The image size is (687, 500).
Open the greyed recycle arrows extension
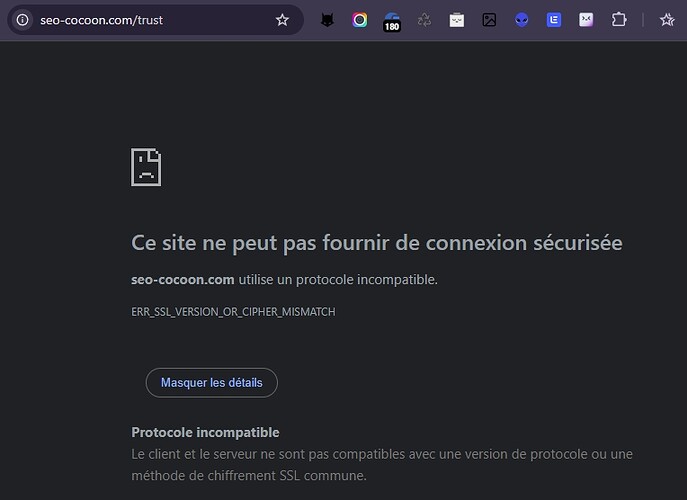tap(424, 20)
